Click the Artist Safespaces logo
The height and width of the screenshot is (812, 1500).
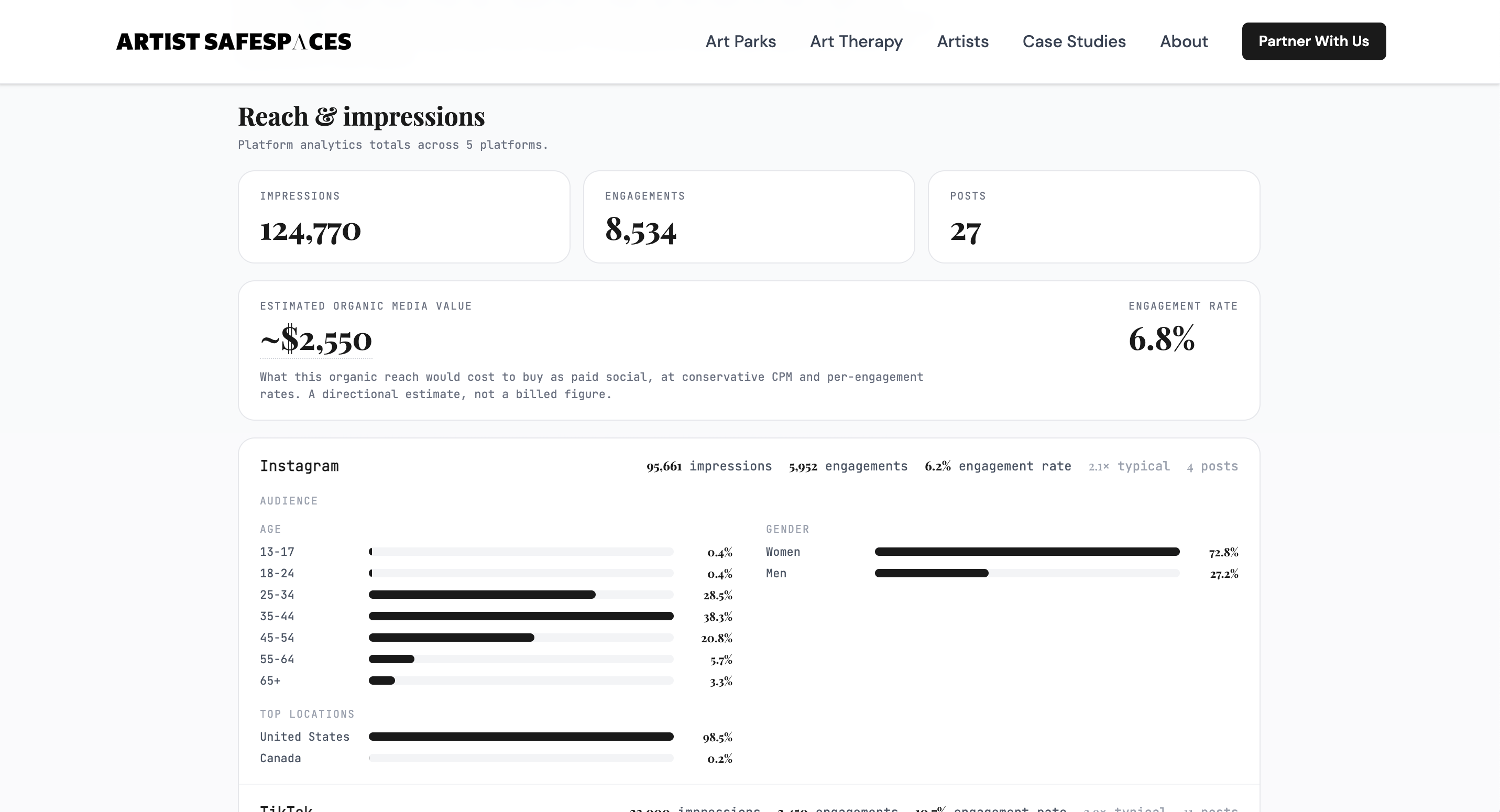[x=234, y=41]
